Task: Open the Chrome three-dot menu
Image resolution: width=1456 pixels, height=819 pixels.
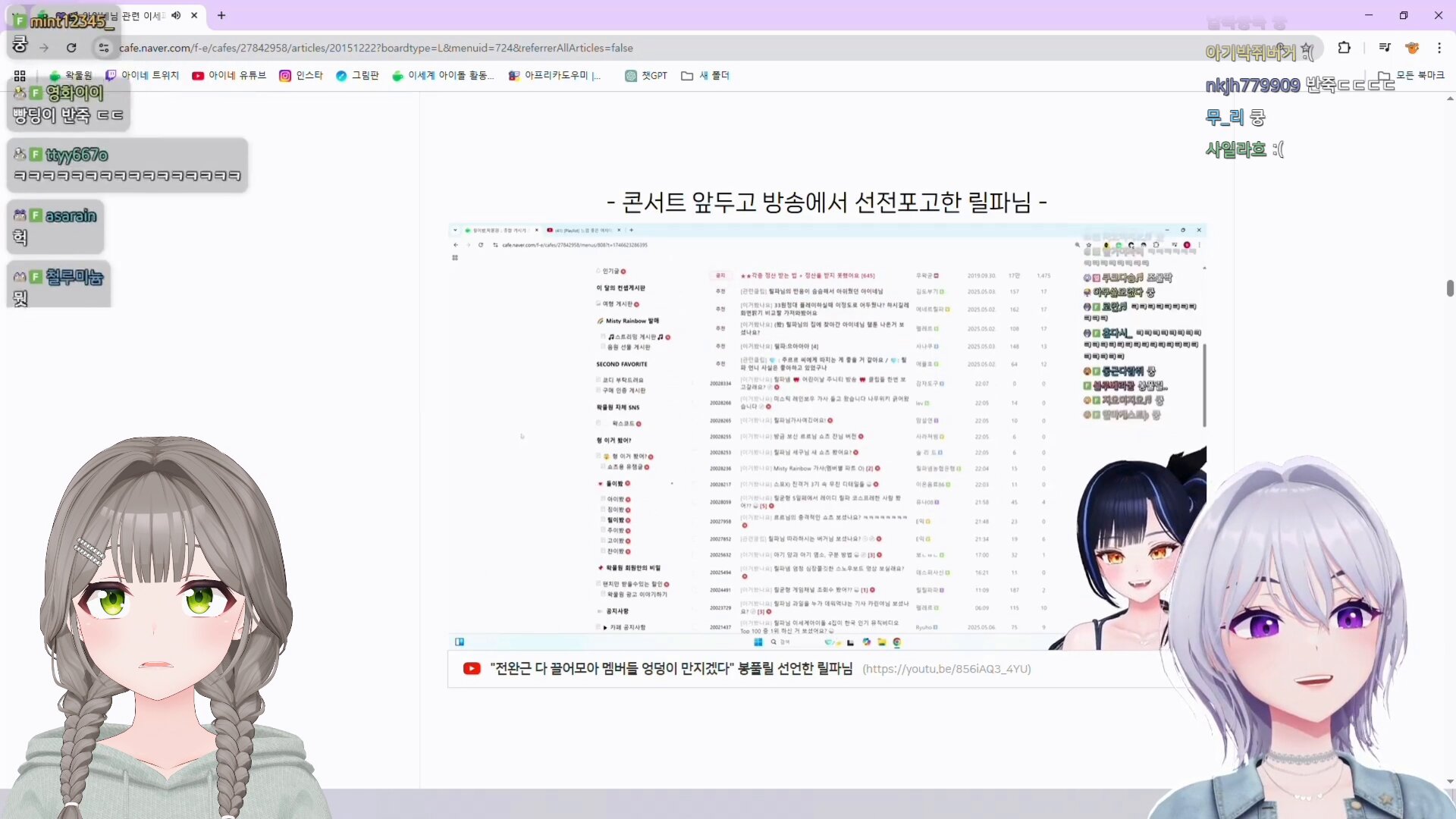Action: coord(1439,48)
